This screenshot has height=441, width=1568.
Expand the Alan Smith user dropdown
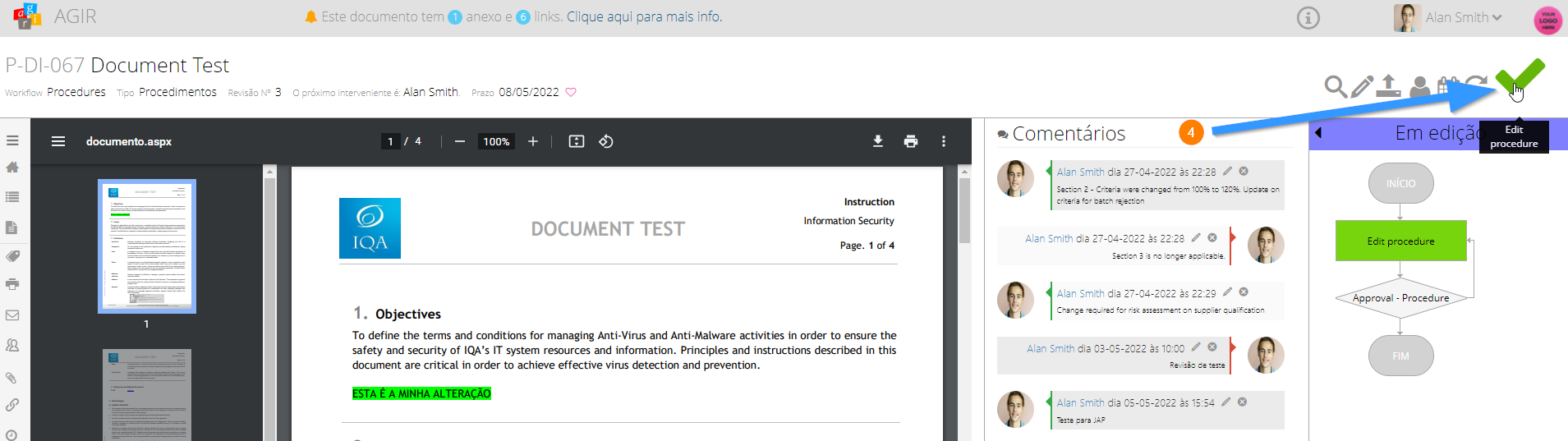[1464, 17]
